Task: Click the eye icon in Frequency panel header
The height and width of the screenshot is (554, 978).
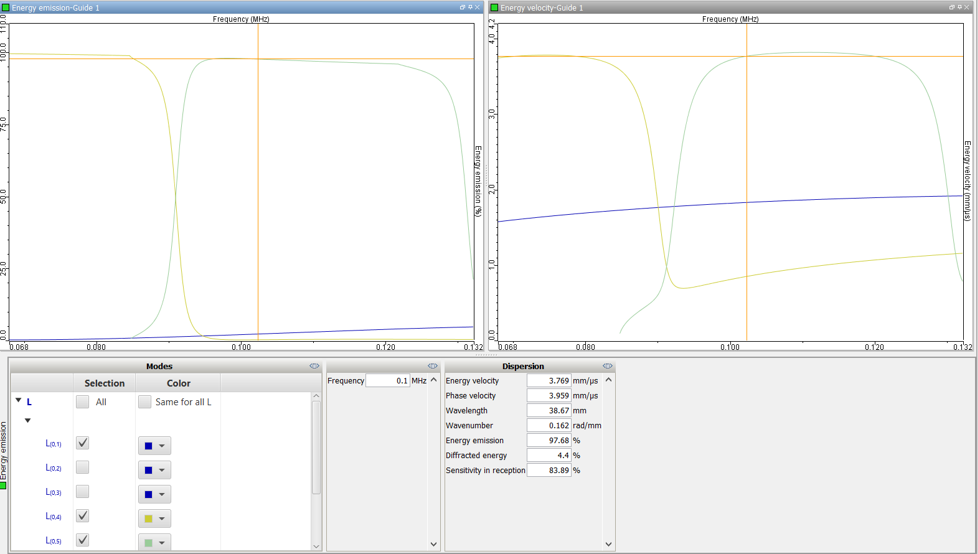Action: pos(432,366)
